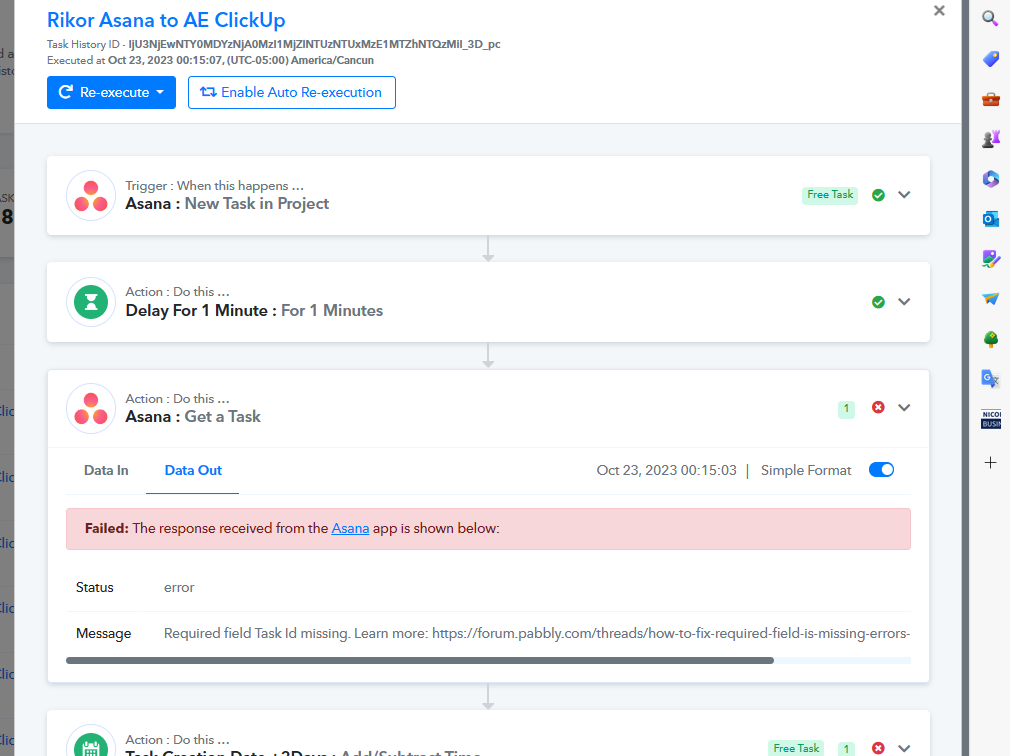Open the Rikor Asana to AE ClickUp workflow title
The image size is (1010, 756).
166,20
